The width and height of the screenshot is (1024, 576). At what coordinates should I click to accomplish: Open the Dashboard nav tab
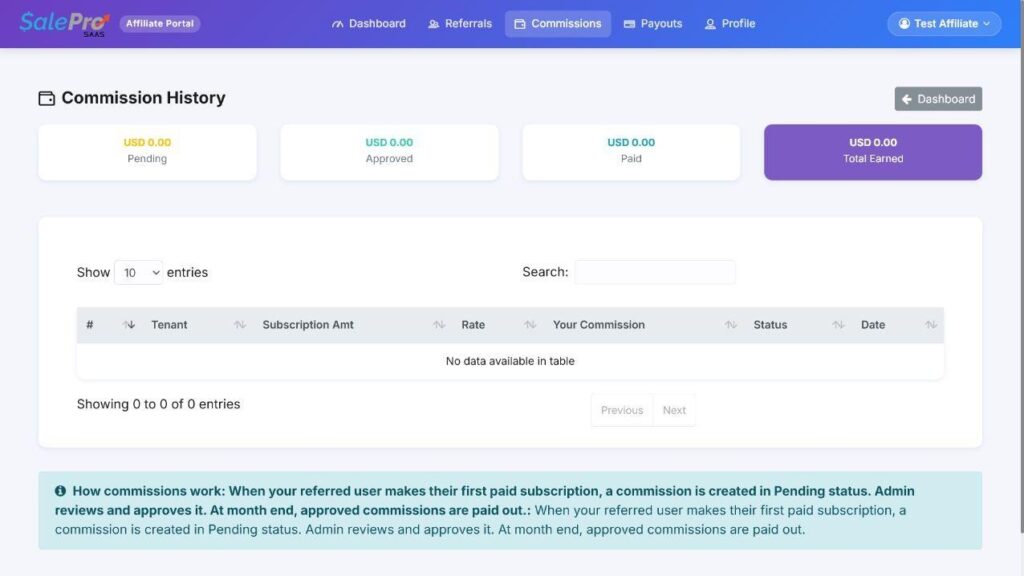coord(369,24)
